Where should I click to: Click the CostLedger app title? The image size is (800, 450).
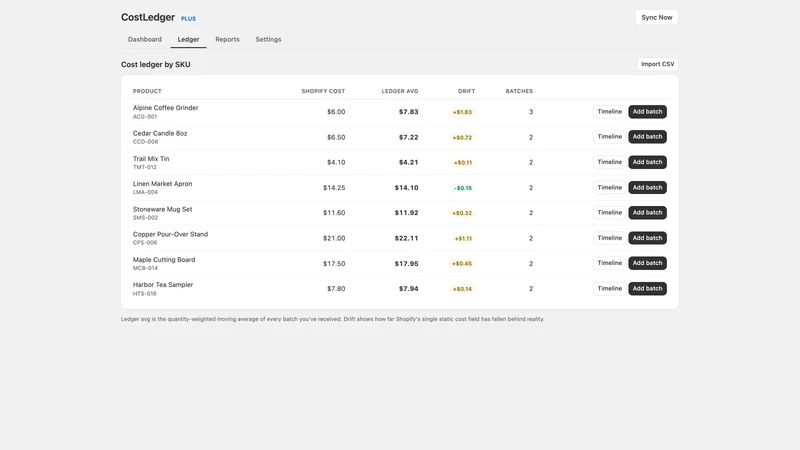(148, 17)
